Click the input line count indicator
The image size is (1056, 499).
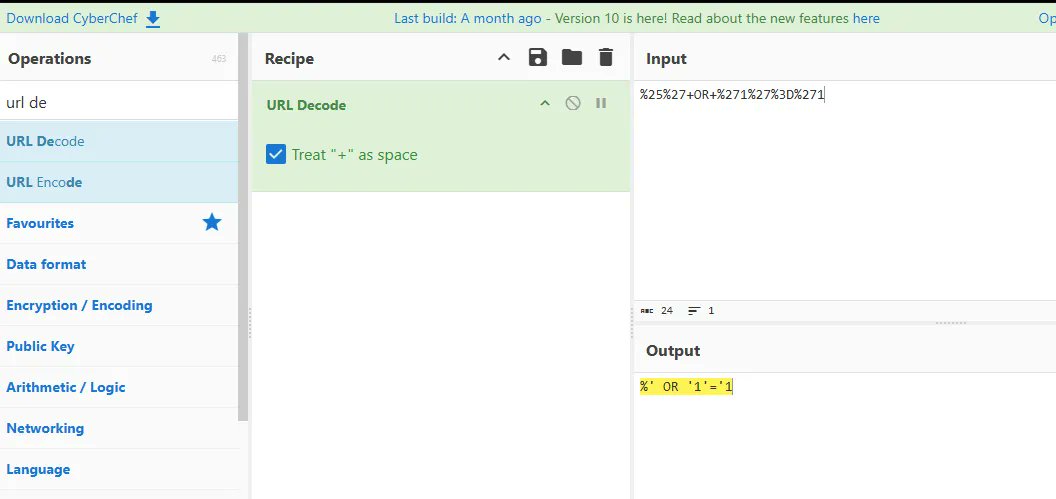[x=700, y=310]
